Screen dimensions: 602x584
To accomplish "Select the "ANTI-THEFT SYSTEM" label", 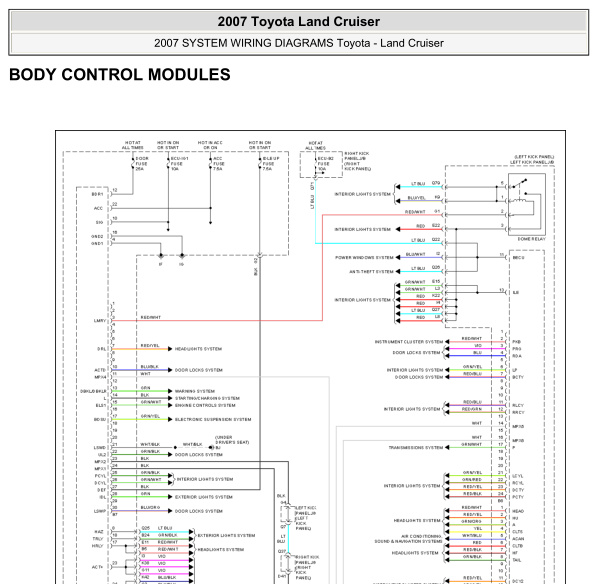I will coord(371,271).
